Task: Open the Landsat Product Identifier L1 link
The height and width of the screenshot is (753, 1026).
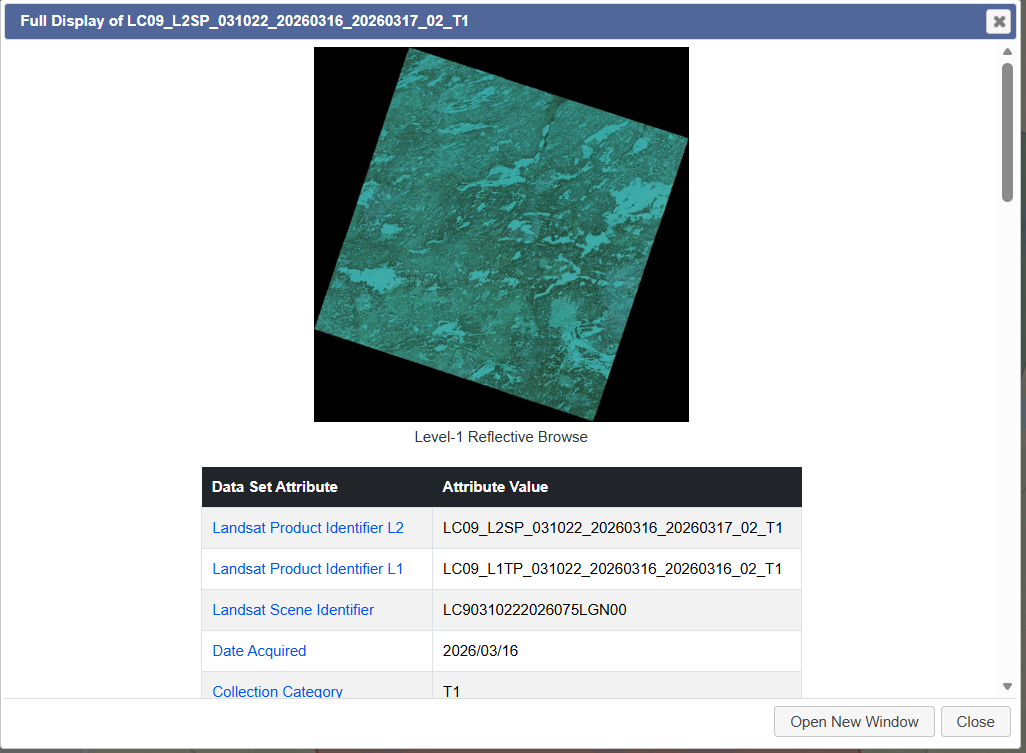Action: coord(308,569)
